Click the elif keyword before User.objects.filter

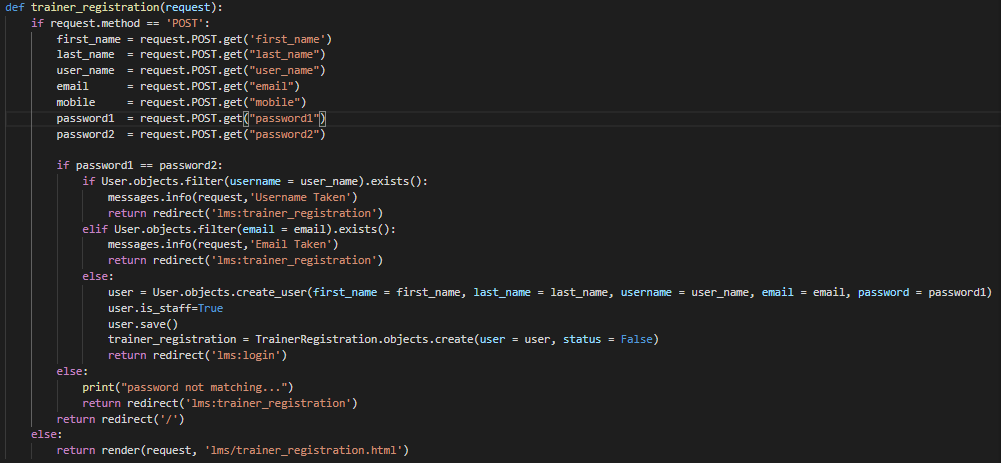(95, 229)
